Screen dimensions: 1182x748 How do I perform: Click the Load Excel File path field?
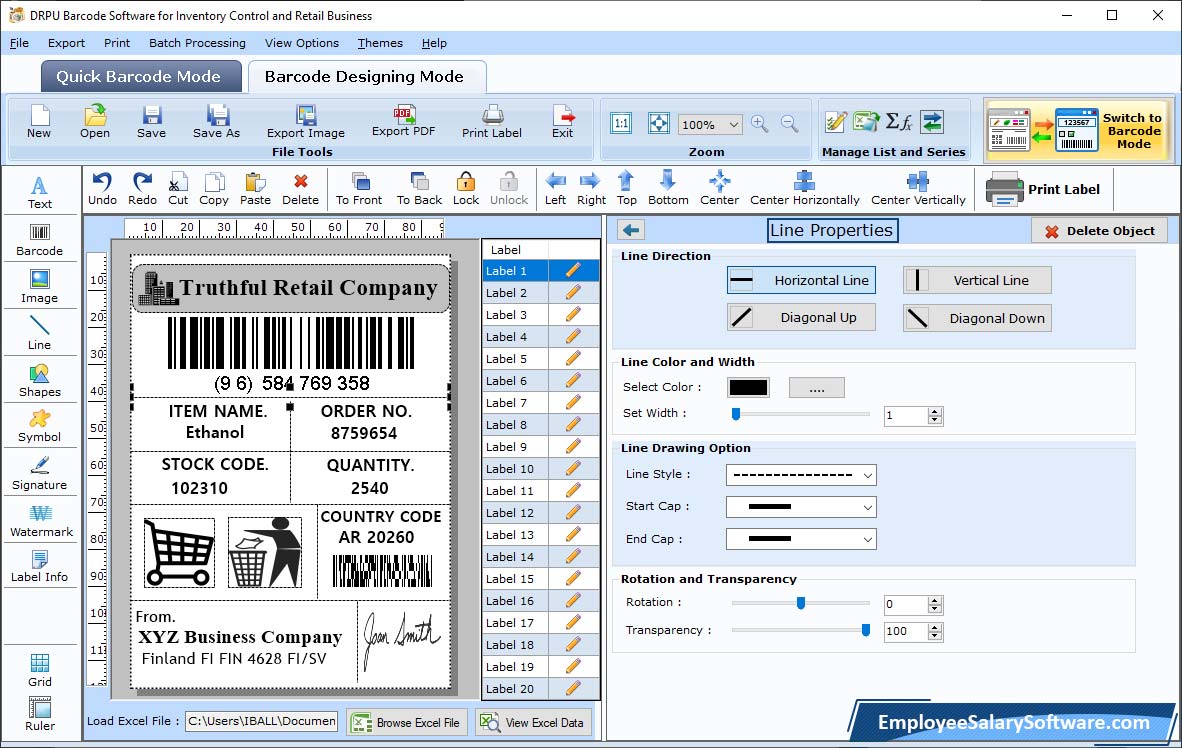coord(262,722)
